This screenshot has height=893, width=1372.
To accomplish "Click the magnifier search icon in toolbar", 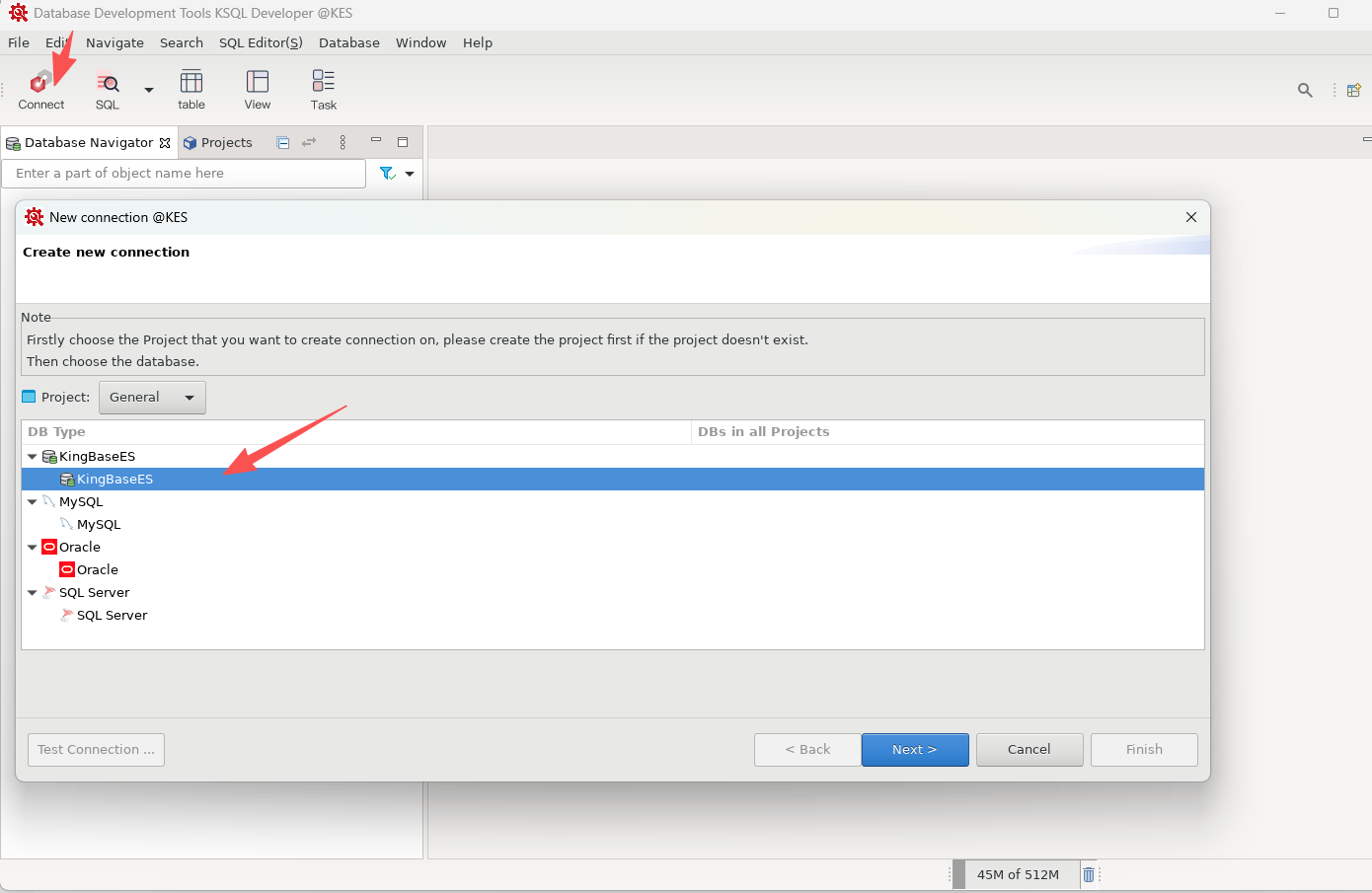I will (1305, 90).
